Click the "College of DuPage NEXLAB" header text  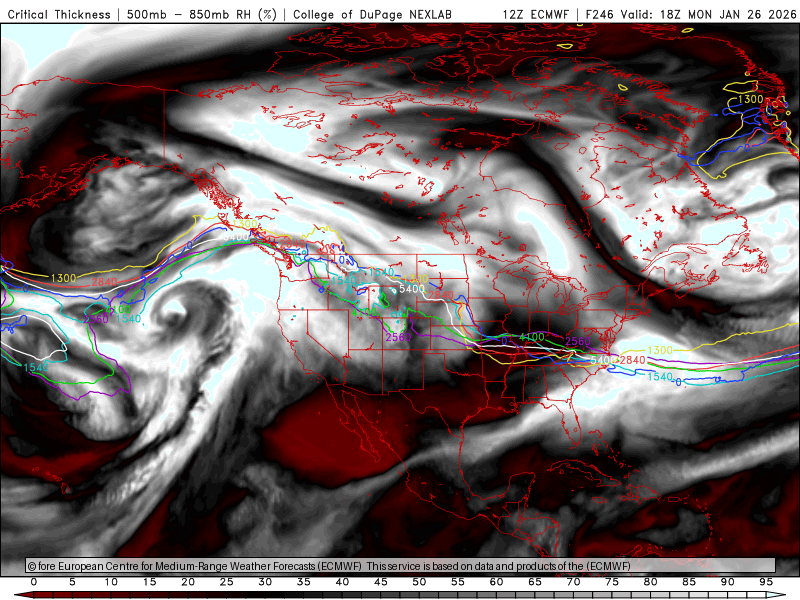pos(372,14)
